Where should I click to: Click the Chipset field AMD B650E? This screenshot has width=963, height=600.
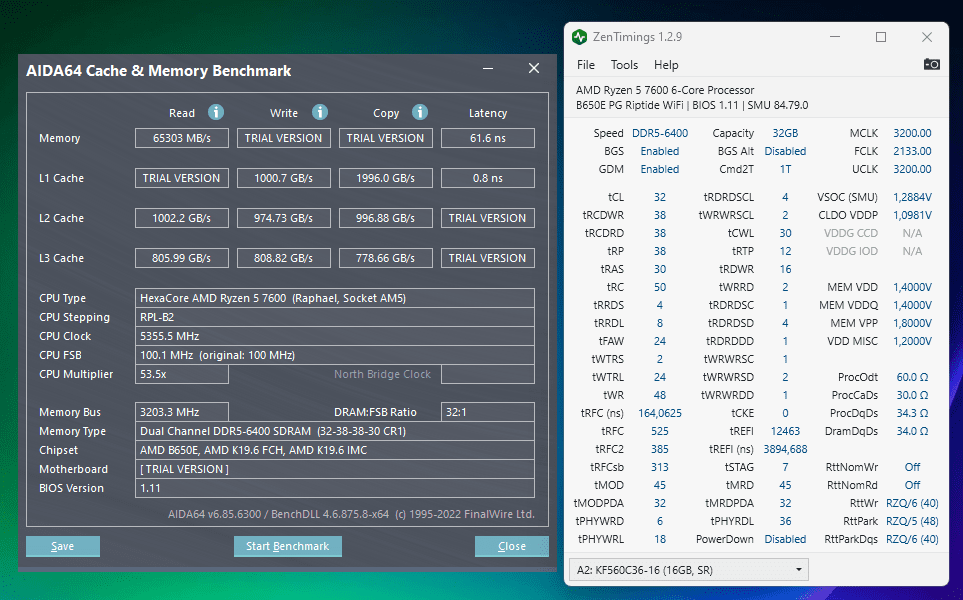(335, 450)
